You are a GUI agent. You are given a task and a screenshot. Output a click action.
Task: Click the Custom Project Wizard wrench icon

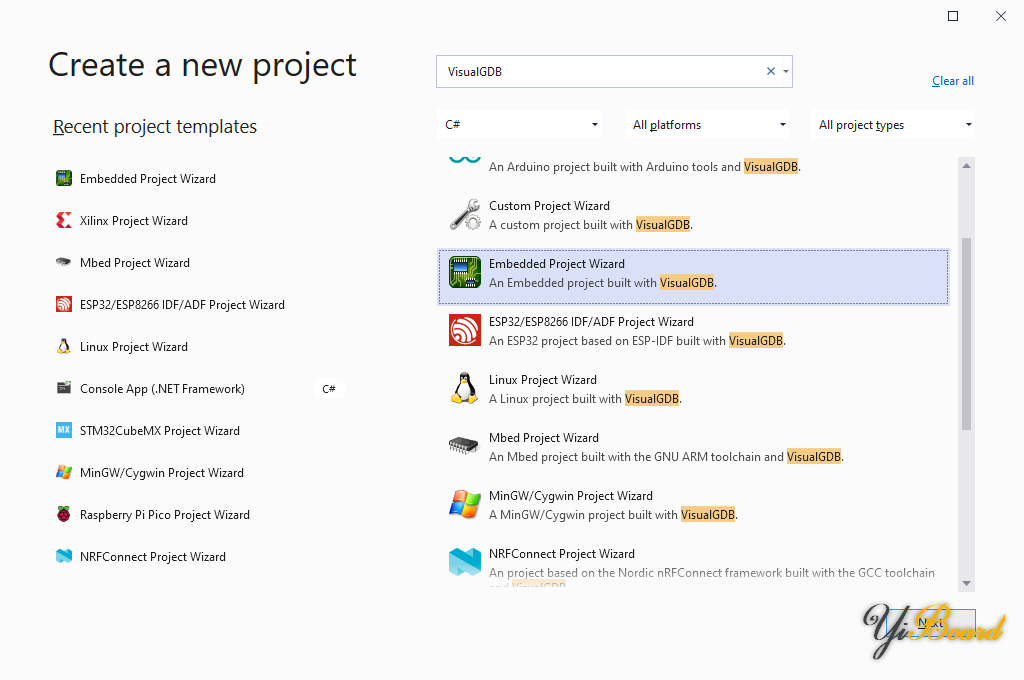[464, 215]
